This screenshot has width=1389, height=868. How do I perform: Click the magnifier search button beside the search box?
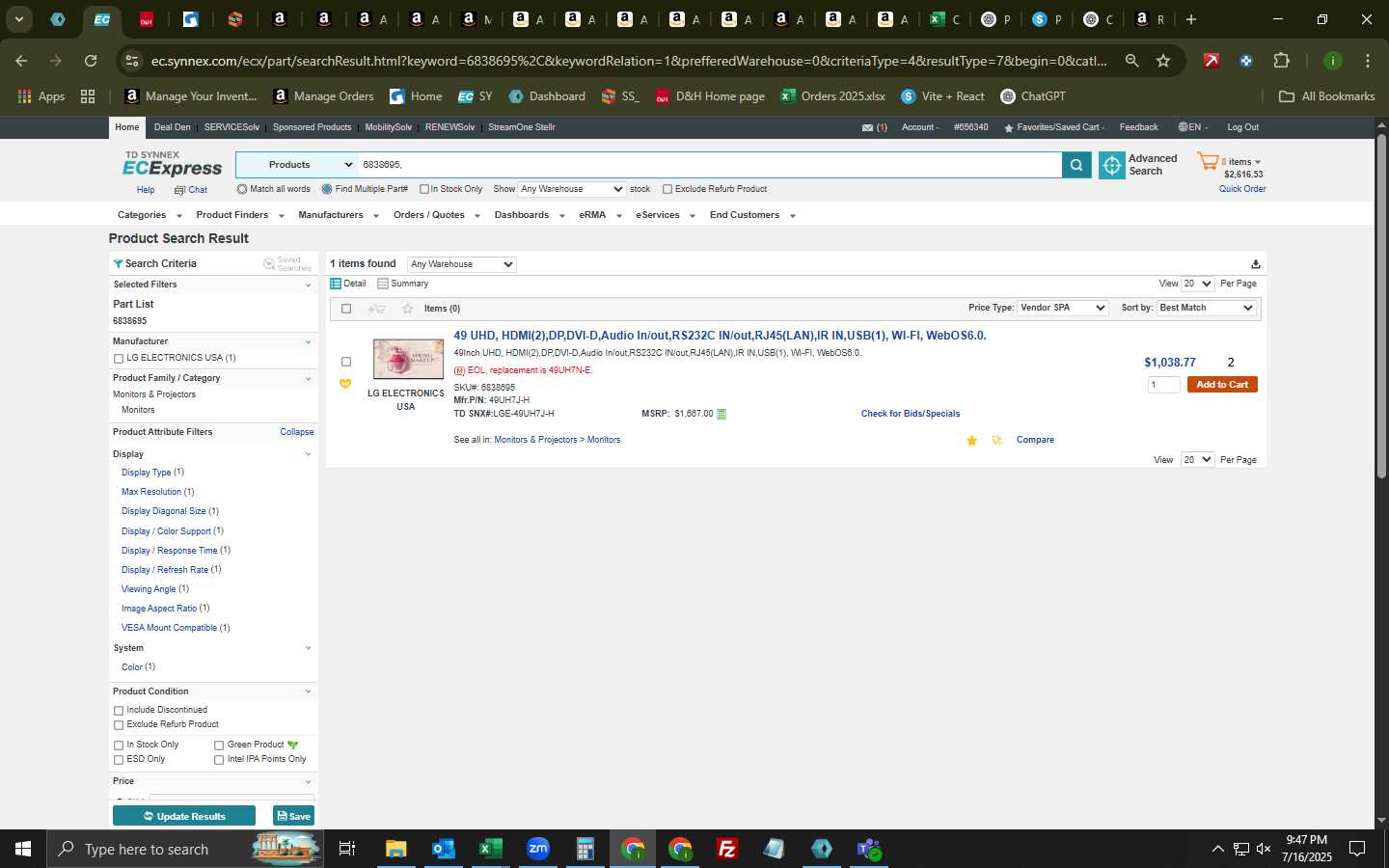[x=1076, y=166]
